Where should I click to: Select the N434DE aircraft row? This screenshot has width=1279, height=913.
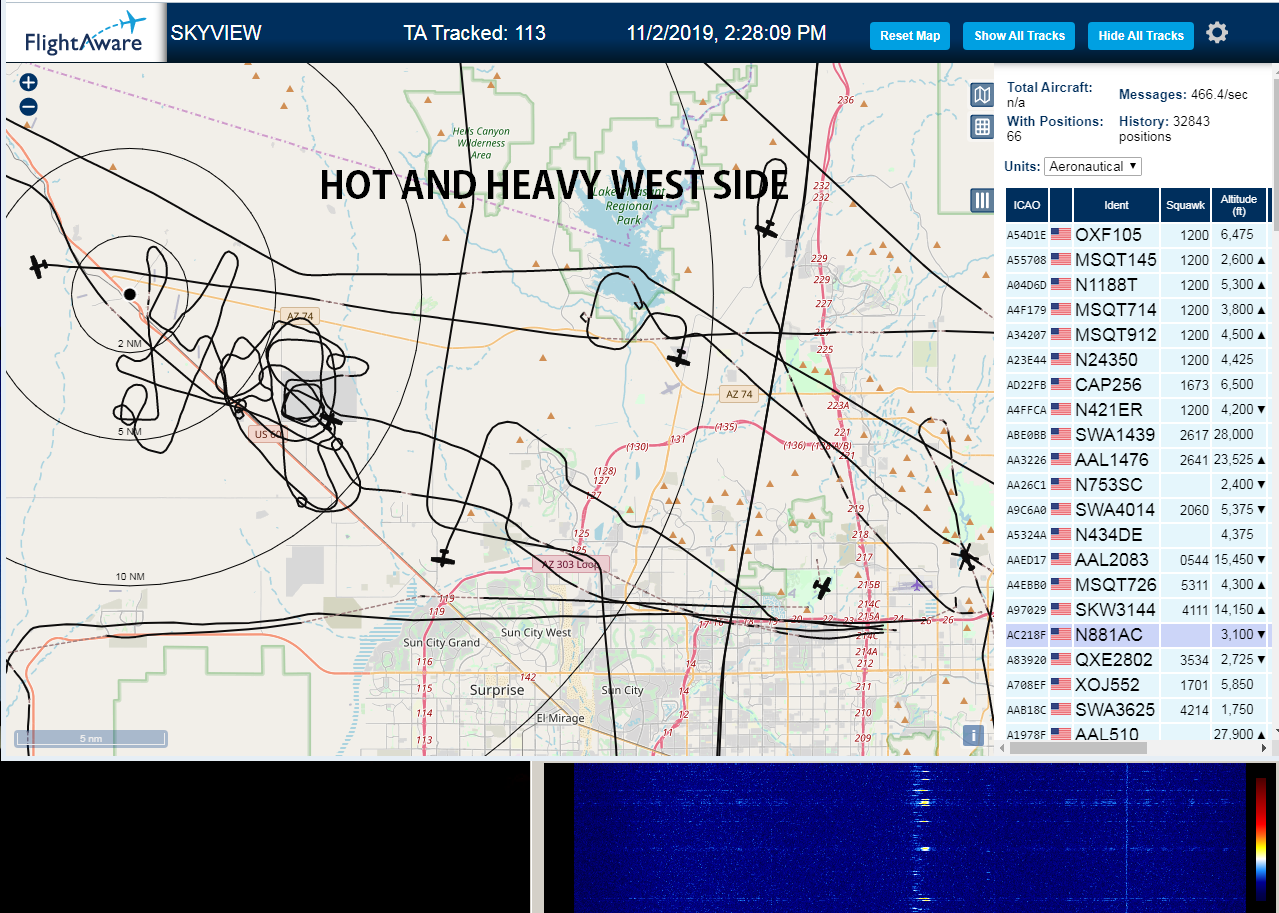pos(1137,535)
